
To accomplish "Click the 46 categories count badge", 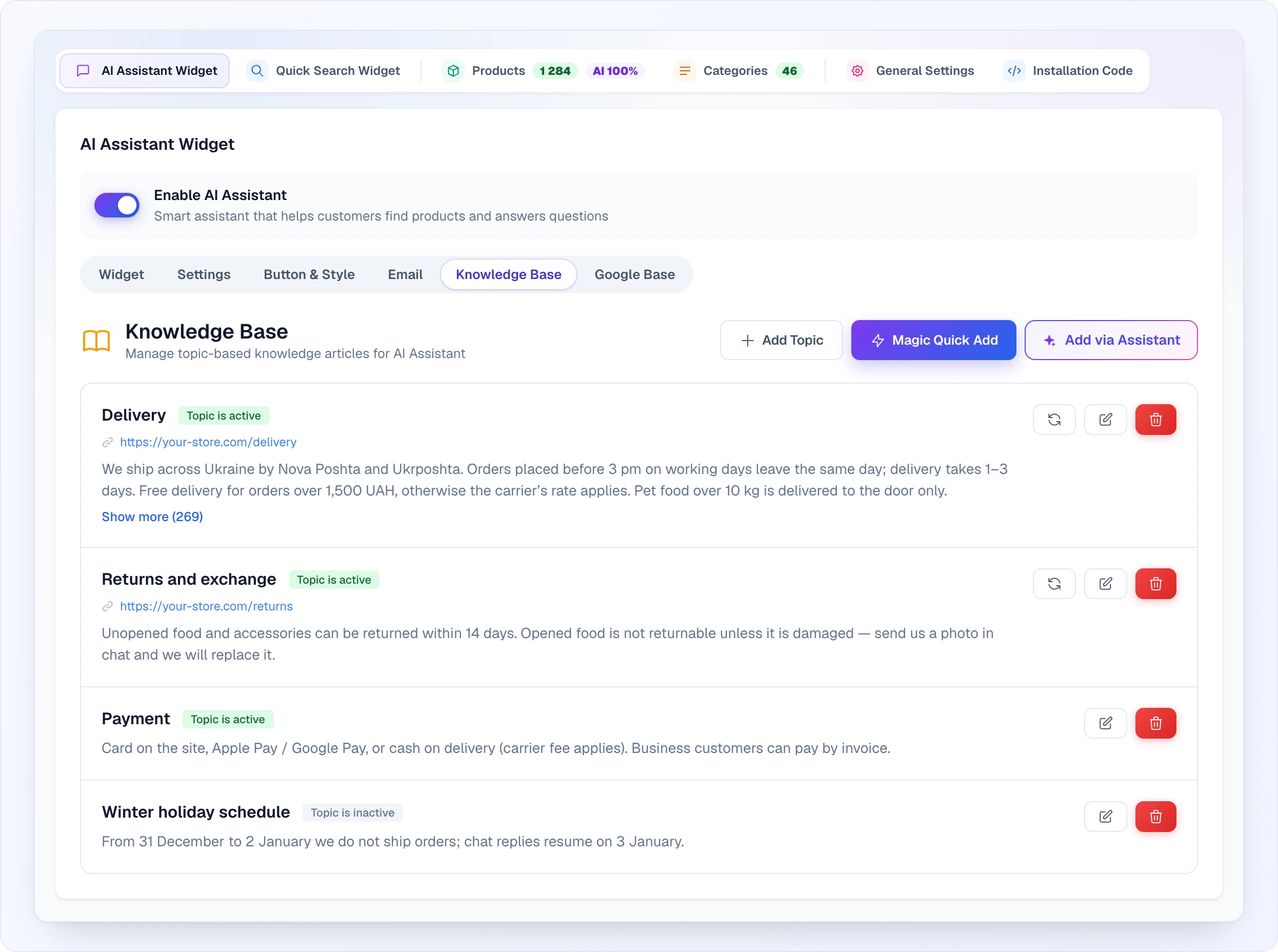I will [x=789, y=71].
